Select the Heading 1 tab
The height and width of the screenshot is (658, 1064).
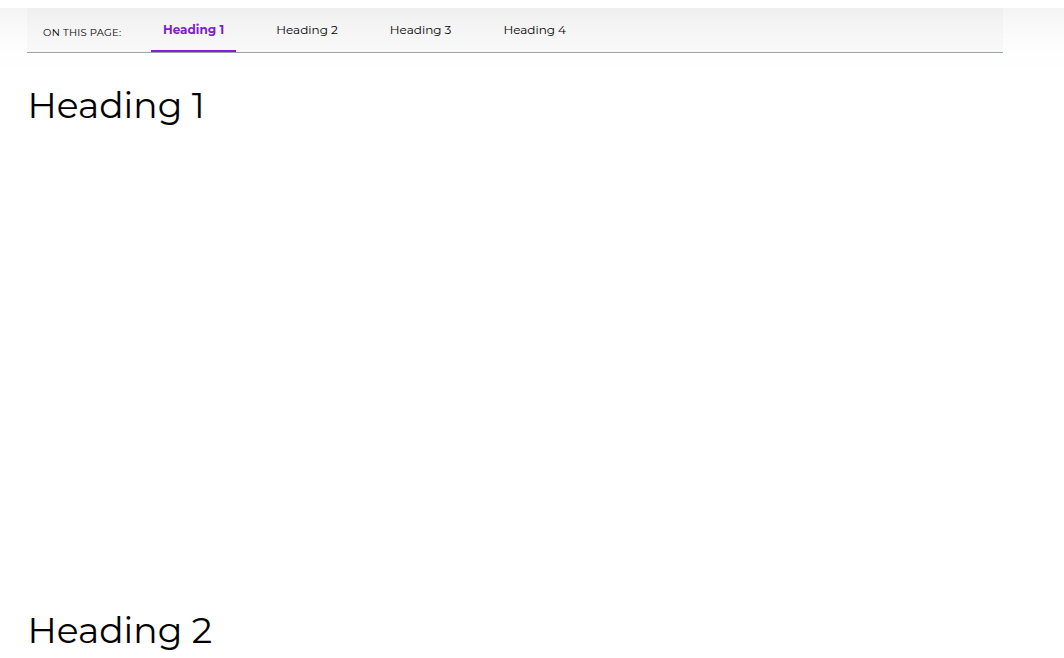tap(193, 30)
